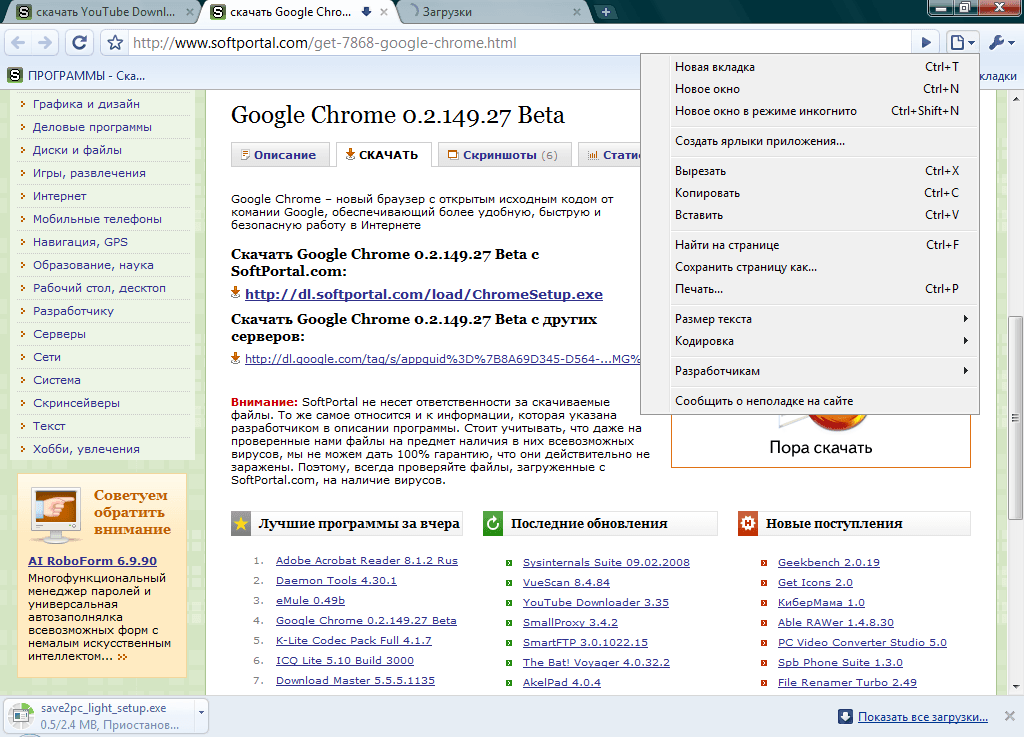Open Мобильные телефоны category
The width and height of the screenshot is (1024, 737).
click(97, 219)
